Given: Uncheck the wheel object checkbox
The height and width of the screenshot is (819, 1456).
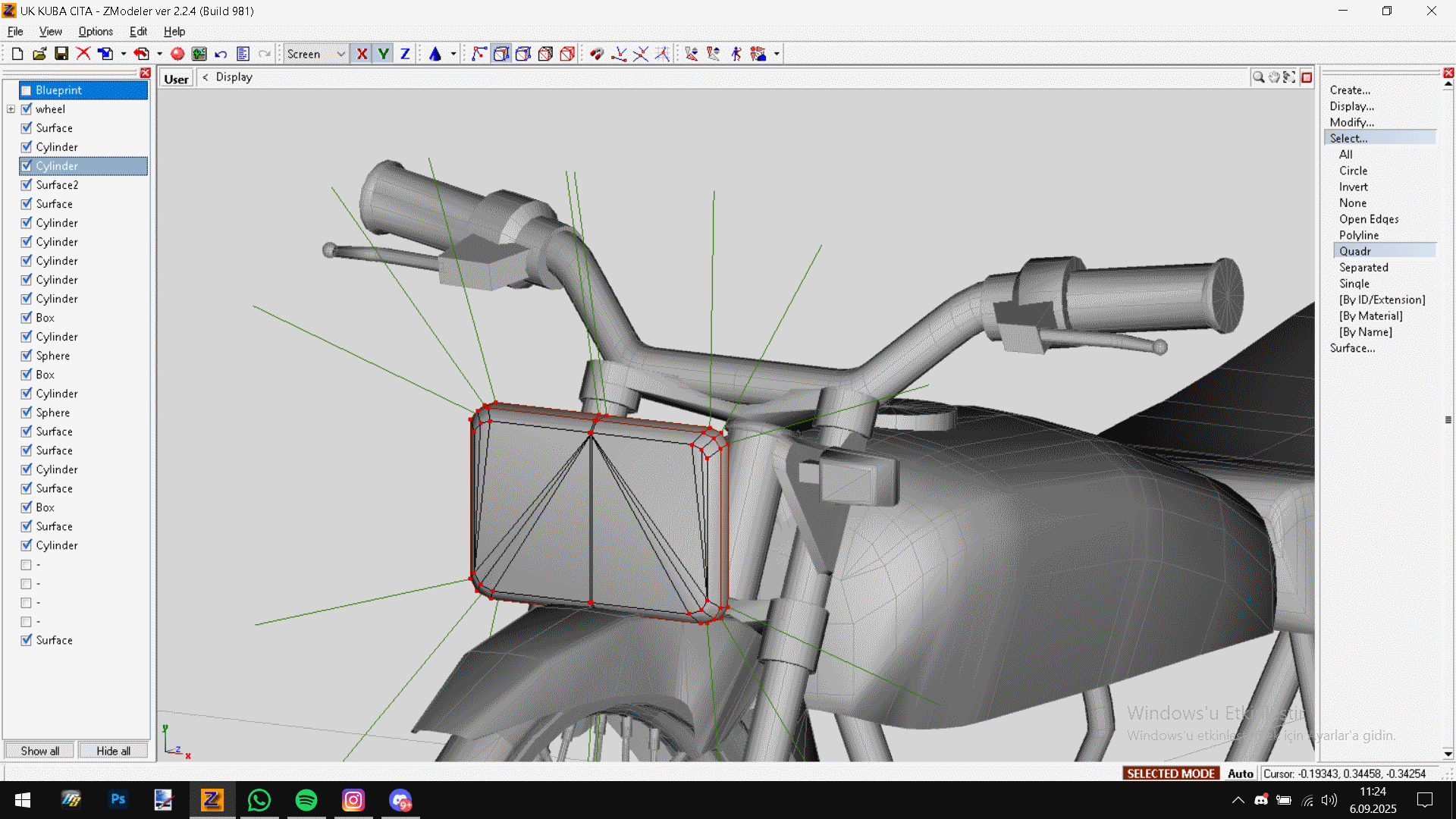Looking at the screenshot, I should point(27,109).
